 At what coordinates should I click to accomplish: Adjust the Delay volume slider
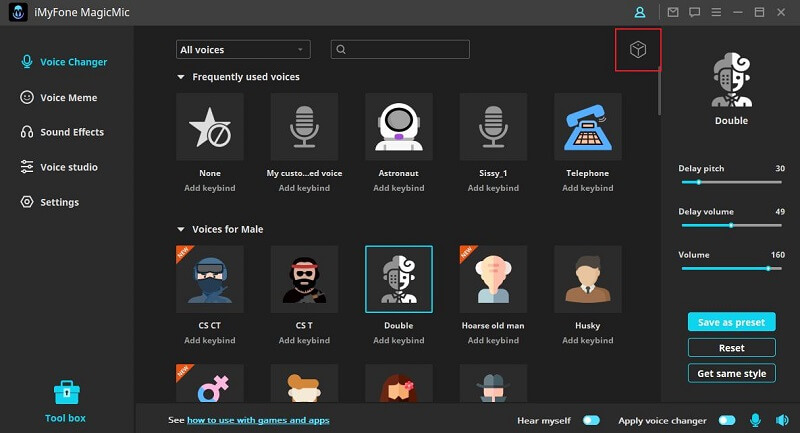732,225
